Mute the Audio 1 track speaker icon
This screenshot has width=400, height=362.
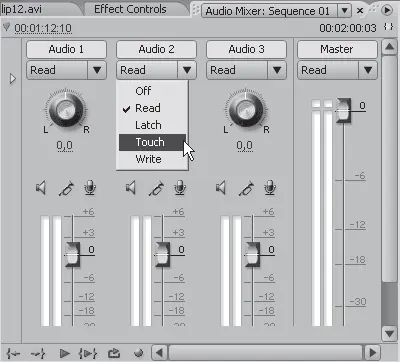(41, 188)
